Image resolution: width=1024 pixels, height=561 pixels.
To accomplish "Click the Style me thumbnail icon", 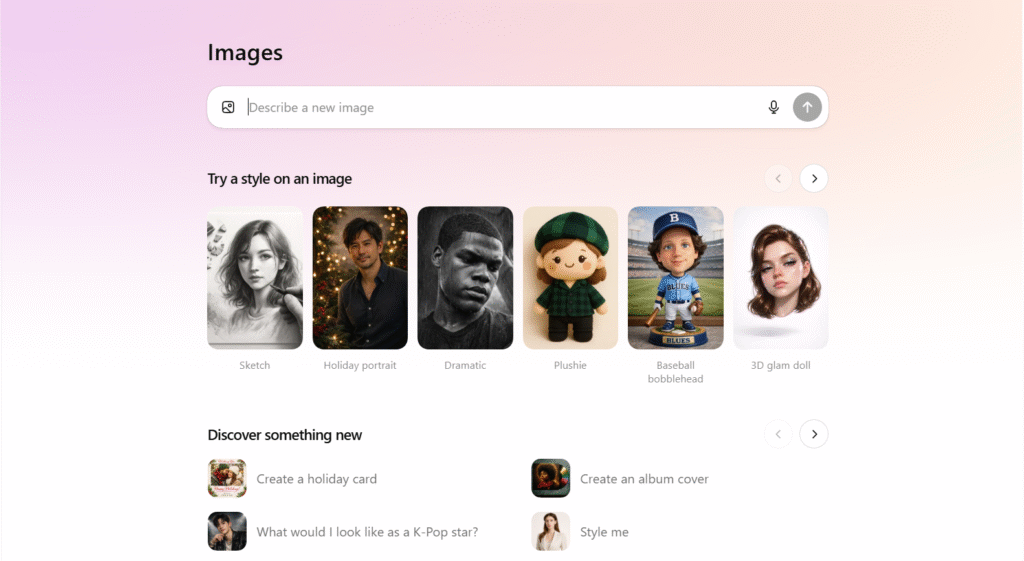I will pyautogui.click(x=550, y=531).
